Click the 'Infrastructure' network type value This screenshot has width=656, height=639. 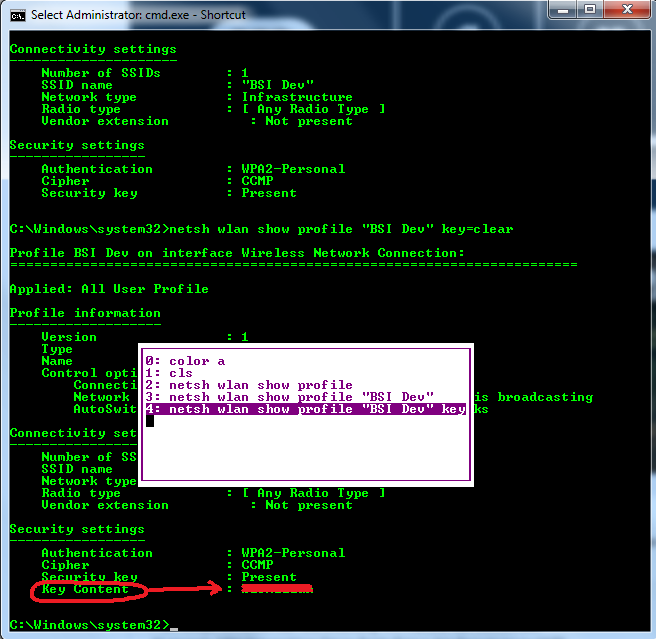(x=297, y=97)
